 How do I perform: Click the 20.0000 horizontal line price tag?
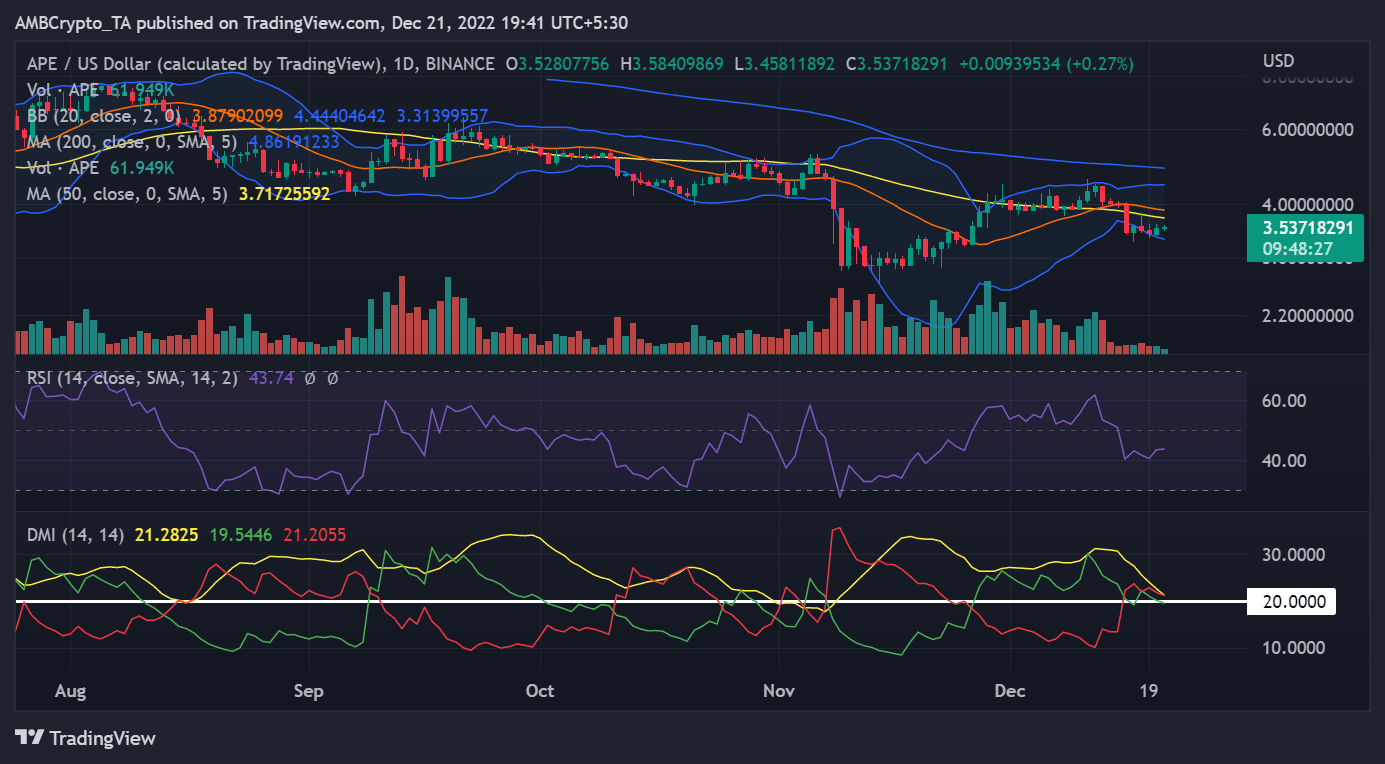coord(1291,602)
